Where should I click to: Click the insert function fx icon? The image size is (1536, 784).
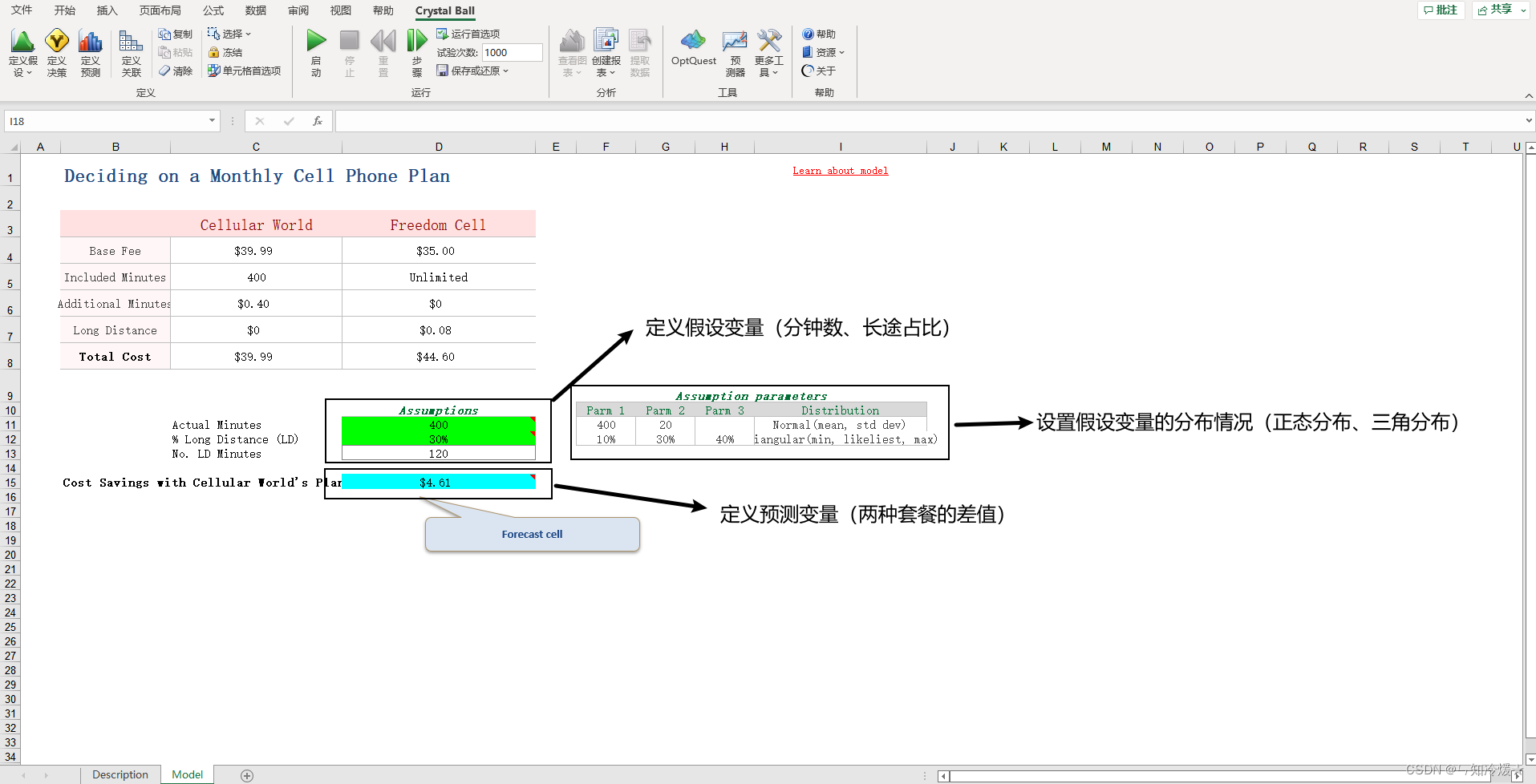[318, 121]
